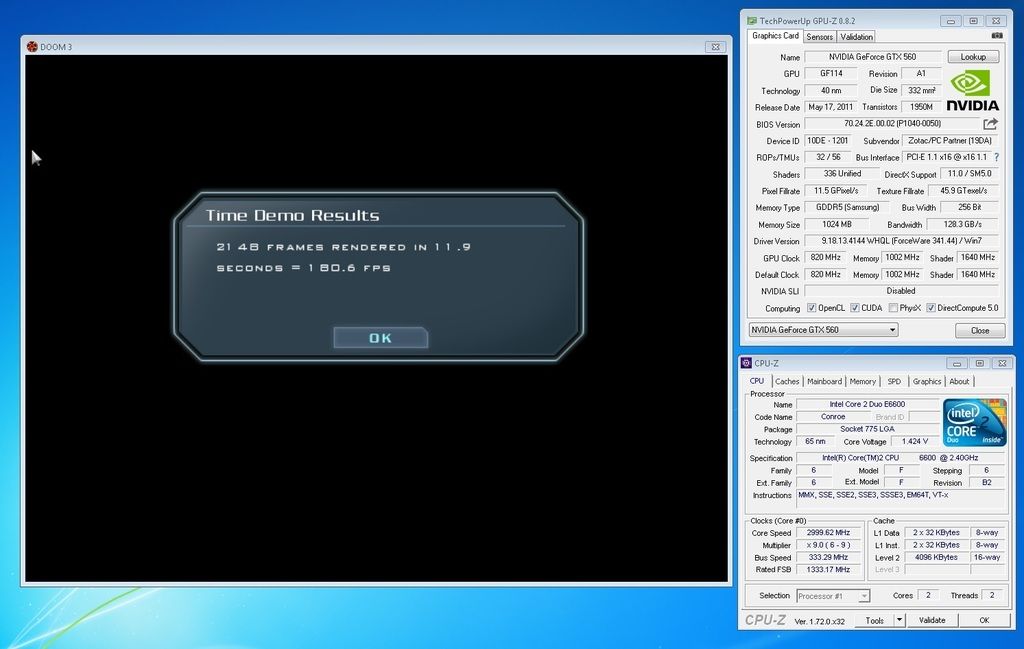Click the Specification field Intel(R) Core(TM)2 CPU
The height and width of the screenshot is (649, 1024).
[901, 458]
